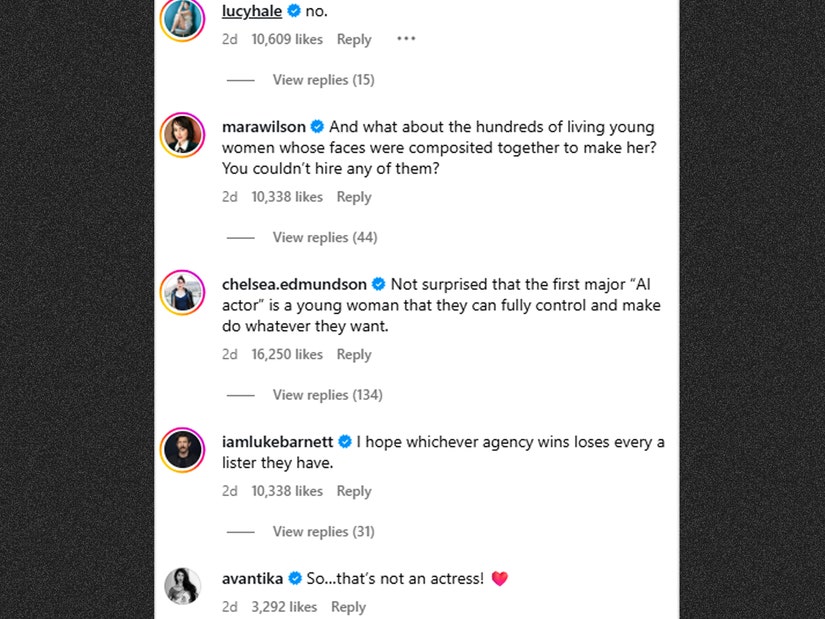Show the 134 replies to chelsea.edmundson
Image resolution: width=825 pixels, height=619 pixels.
pyautogui.click(x=327, y=395)
